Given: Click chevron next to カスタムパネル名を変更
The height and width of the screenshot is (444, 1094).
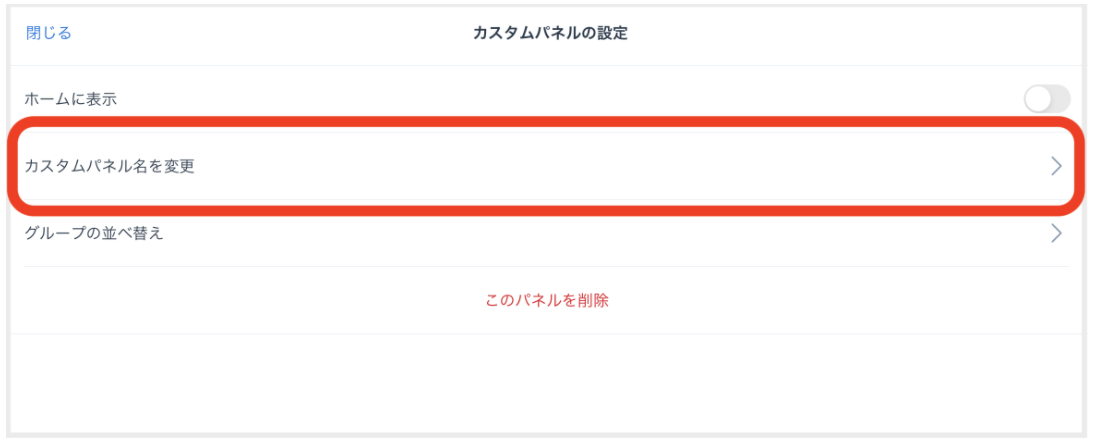Looking at the screenshot, I should tap(1056, 166).
